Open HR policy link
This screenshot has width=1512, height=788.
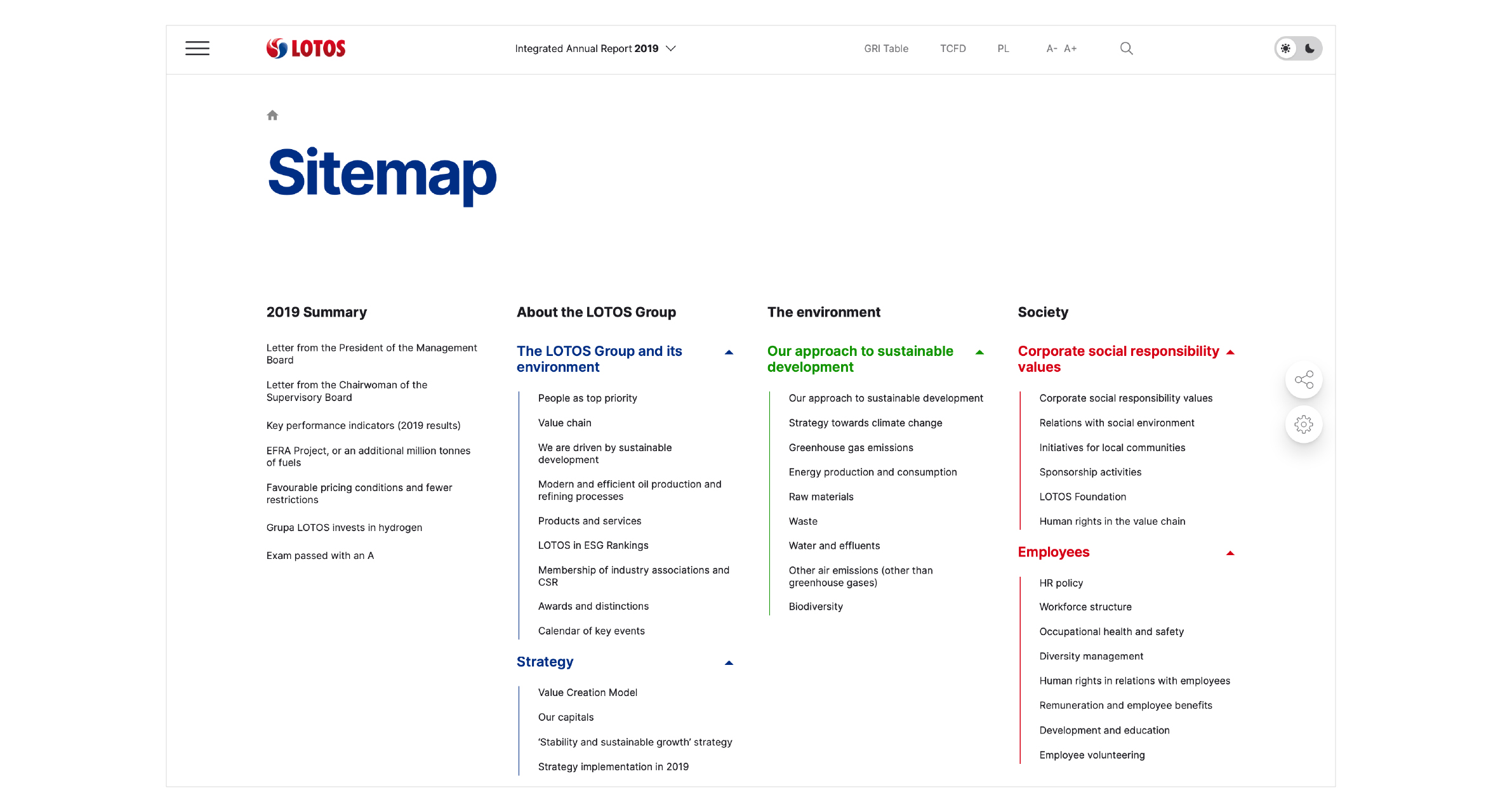click(1061, 583)
